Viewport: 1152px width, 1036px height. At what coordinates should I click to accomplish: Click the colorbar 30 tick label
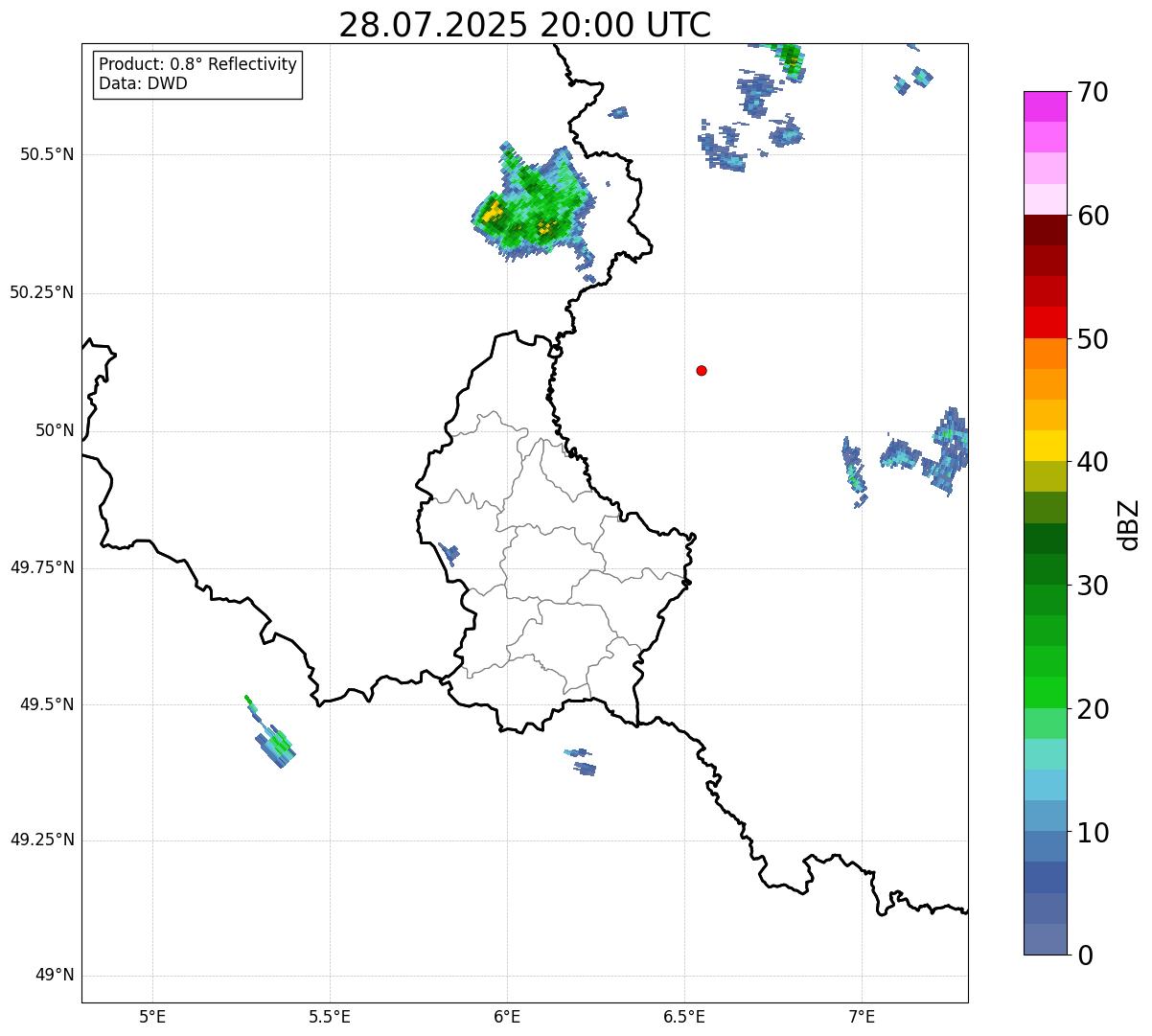1093,586
